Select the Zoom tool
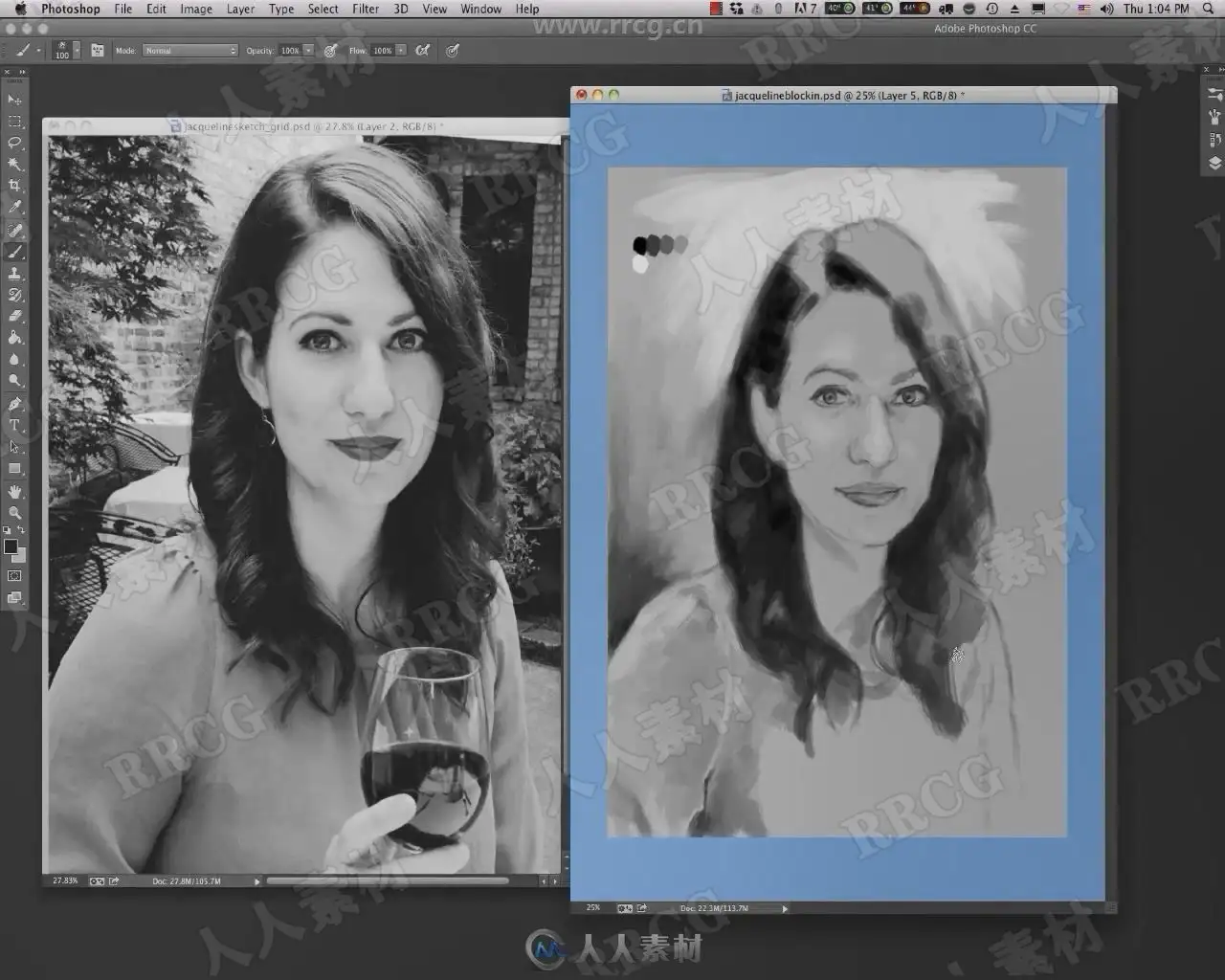This screenshot has height=980, width=1225. click(x=14, y=513)
